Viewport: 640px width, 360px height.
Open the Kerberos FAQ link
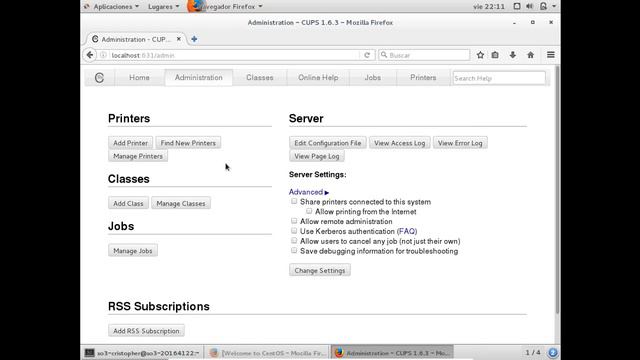click(x=407, y=231)
